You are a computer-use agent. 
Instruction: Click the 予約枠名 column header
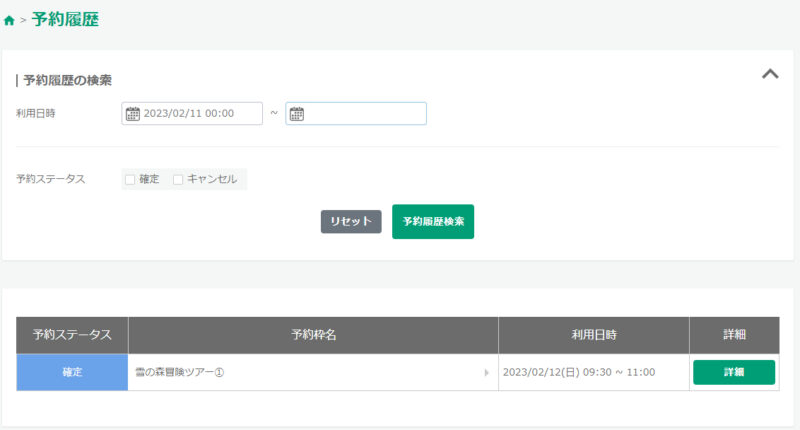click(x=313, y=335)
